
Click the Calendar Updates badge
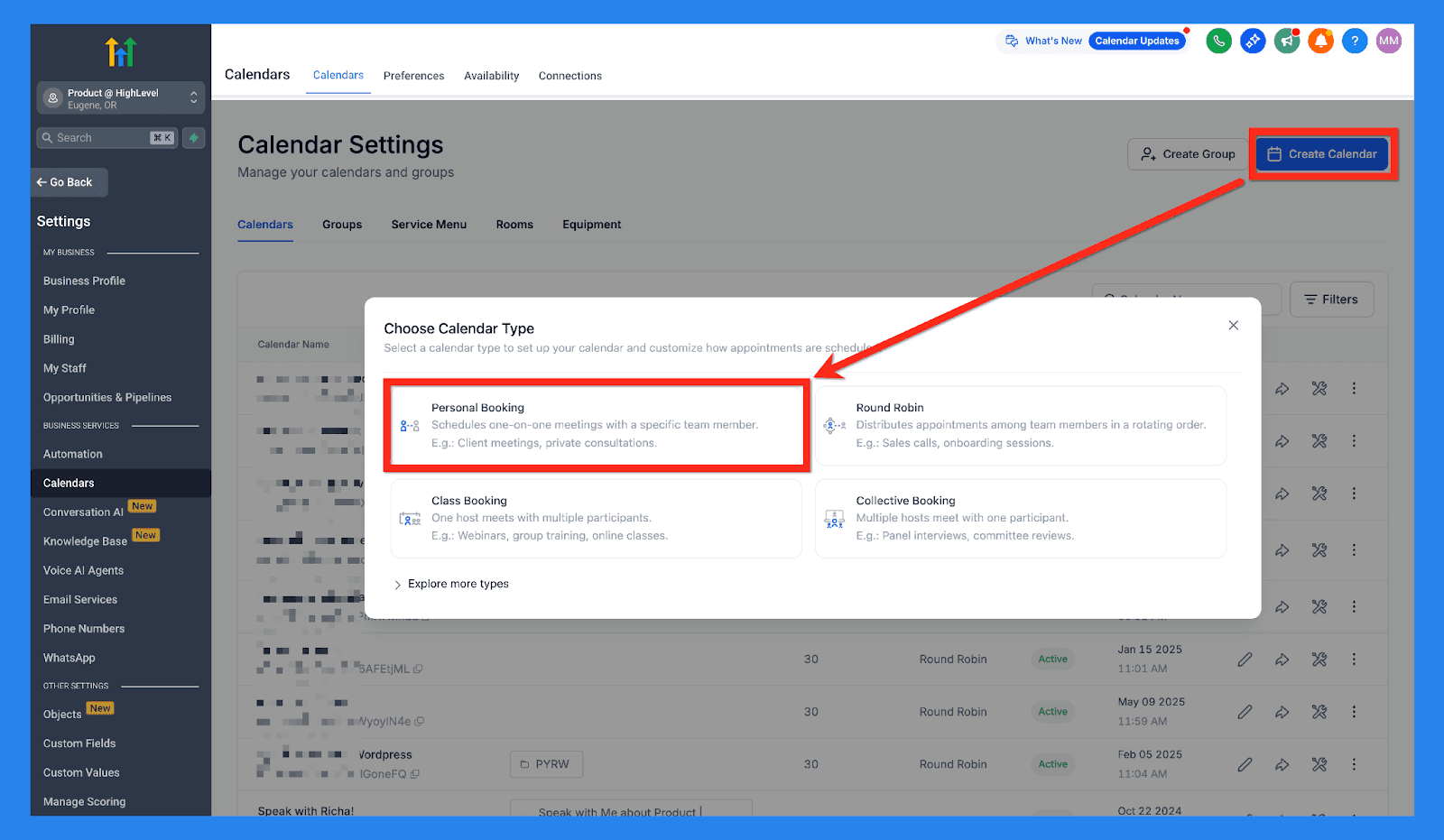1137,41
